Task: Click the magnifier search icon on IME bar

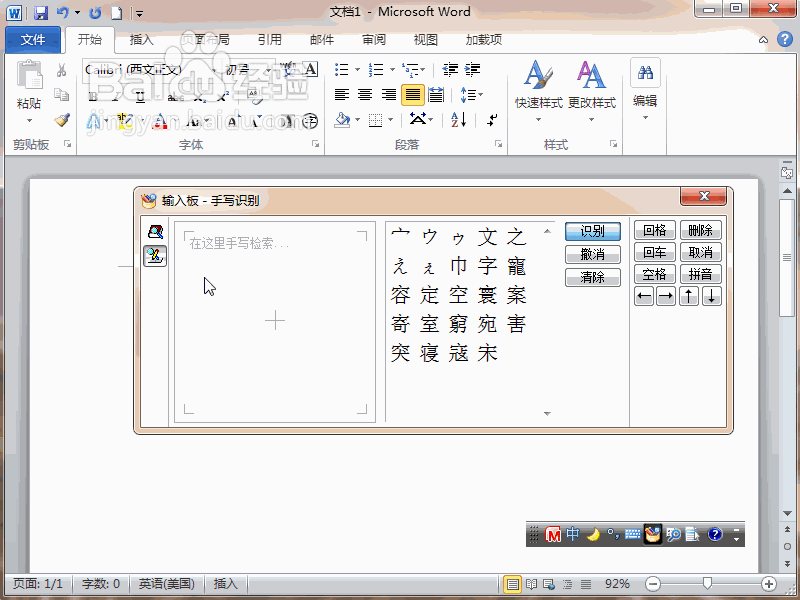Action: click(x=673, y=534)
